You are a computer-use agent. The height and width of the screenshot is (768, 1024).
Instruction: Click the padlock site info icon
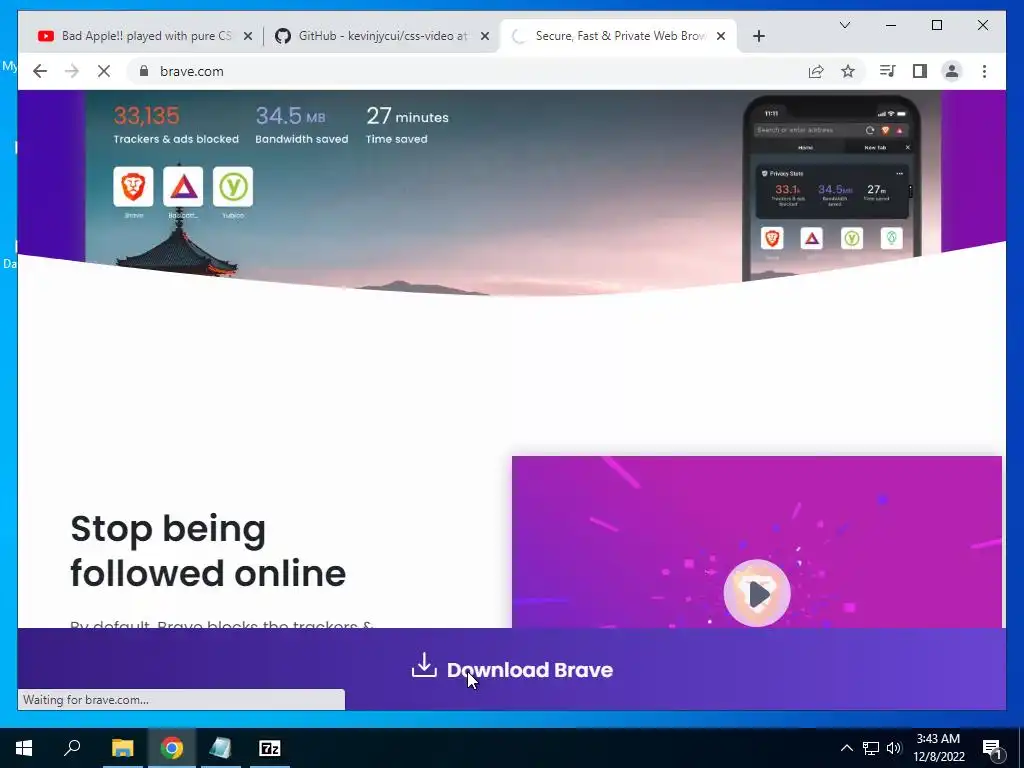(144, 71)
